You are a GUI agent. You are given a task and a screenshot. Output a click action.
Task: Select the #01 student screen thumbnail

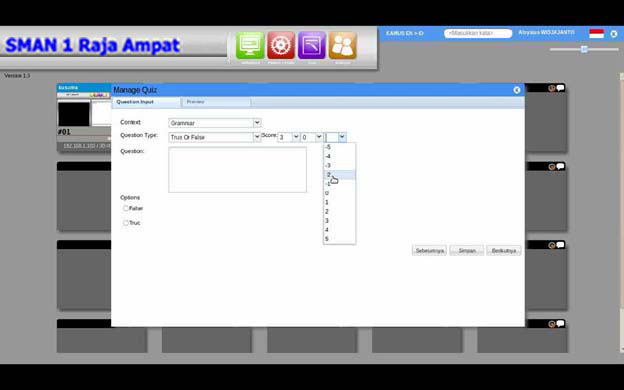pyautogui.click(x=84, y=117)
